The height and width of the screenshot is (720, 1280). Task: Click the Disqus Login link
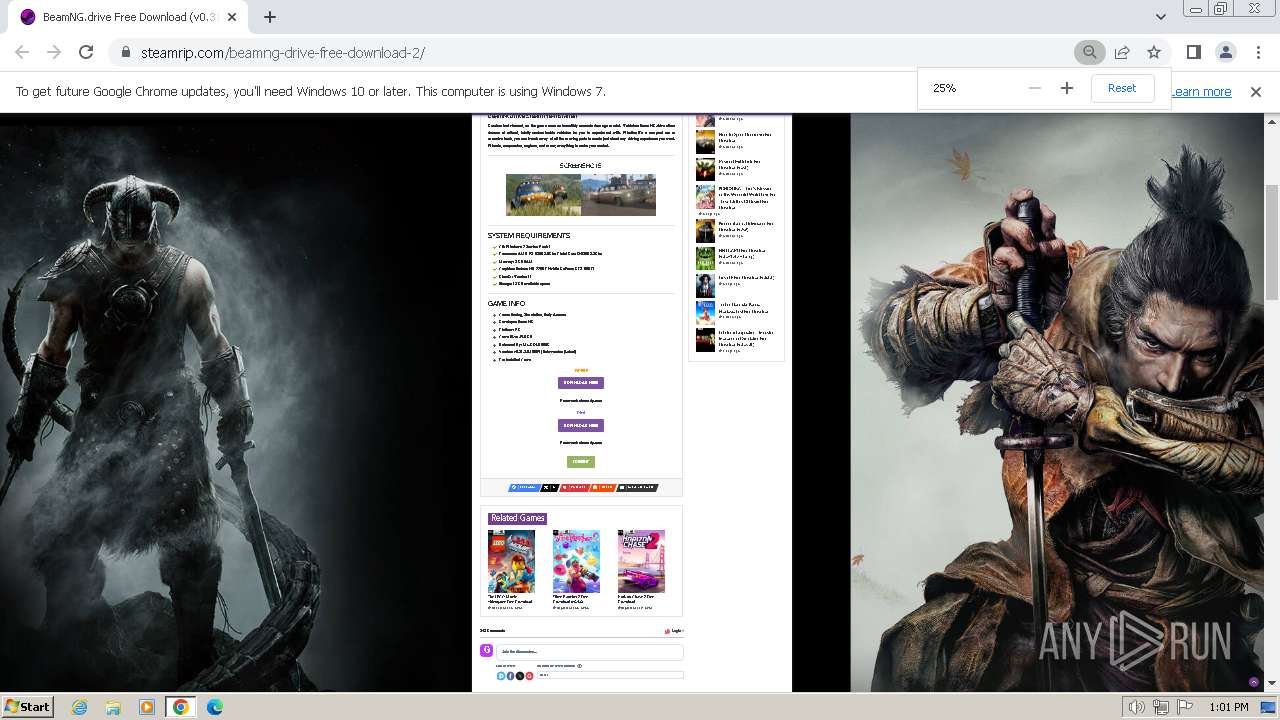[x=676, y=631]
